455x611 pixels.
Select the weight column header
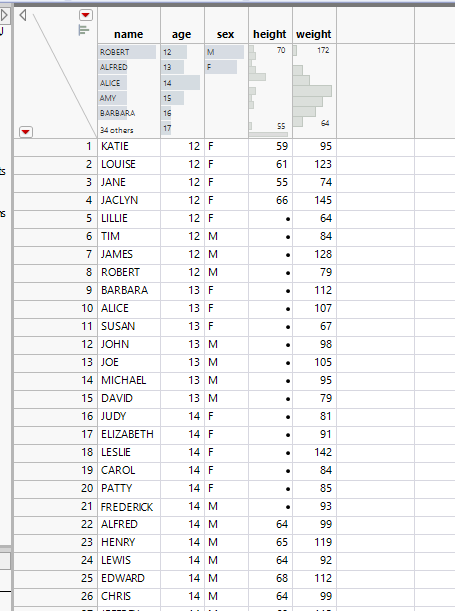(x=314, y=34)
